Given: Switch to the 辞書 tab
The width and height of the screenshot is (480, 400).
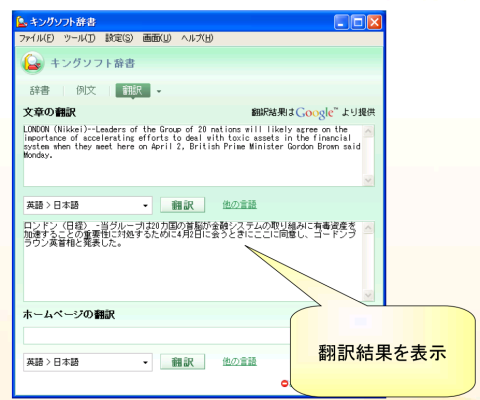Looking at the screenshot, I should pos(40,90).
